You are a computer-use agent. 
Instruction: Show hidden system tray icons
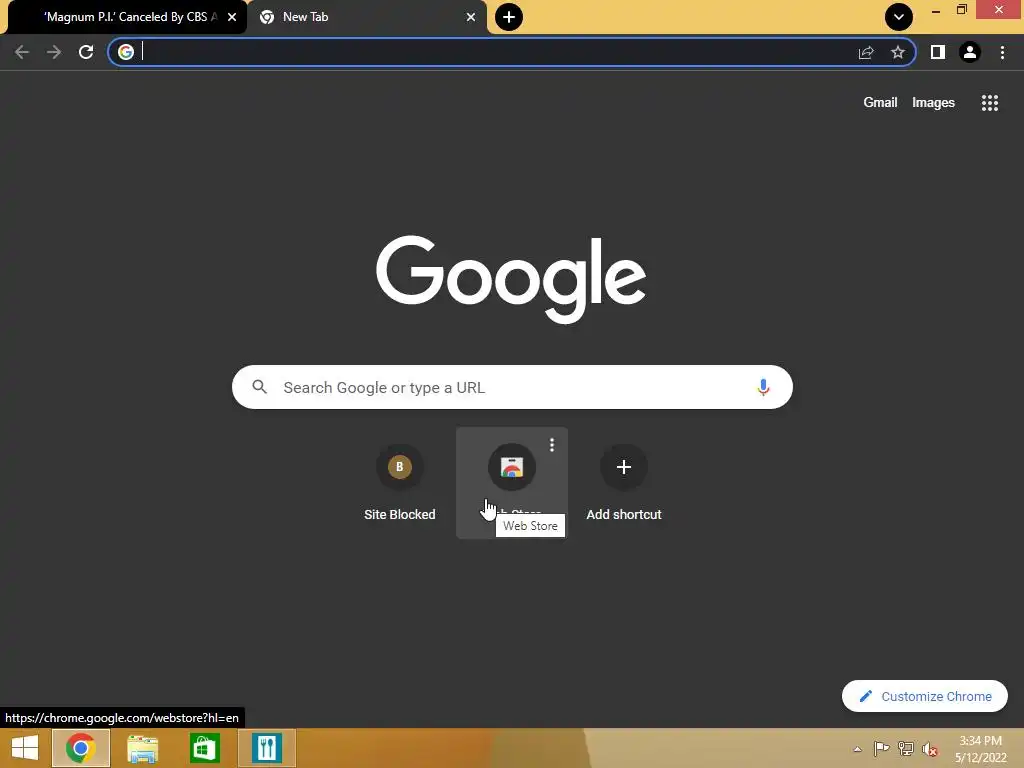click(x=857, y=749)
